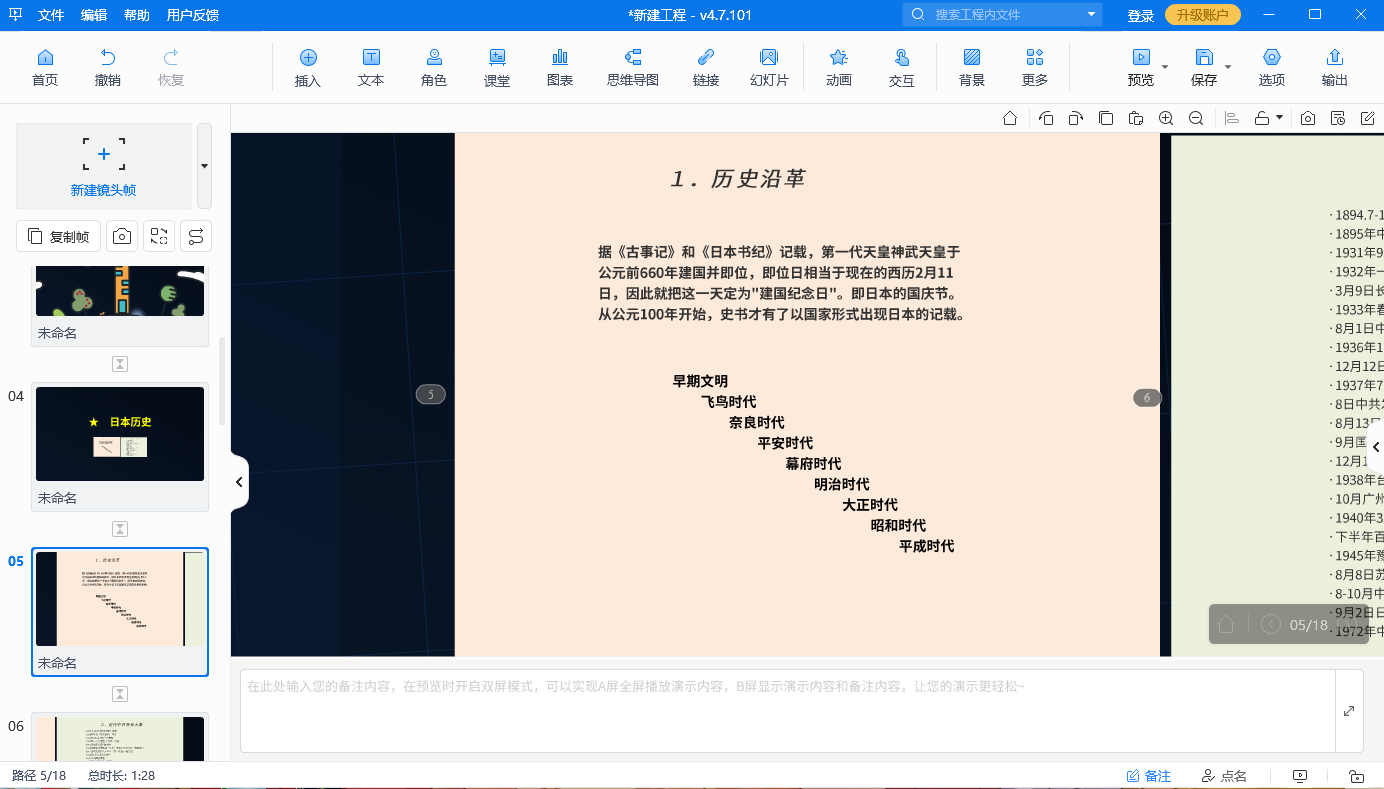The width and height of the screenshot is (1384, 789).
Task: Click the paste icon in canvas toolbar
Action: 1136,118
